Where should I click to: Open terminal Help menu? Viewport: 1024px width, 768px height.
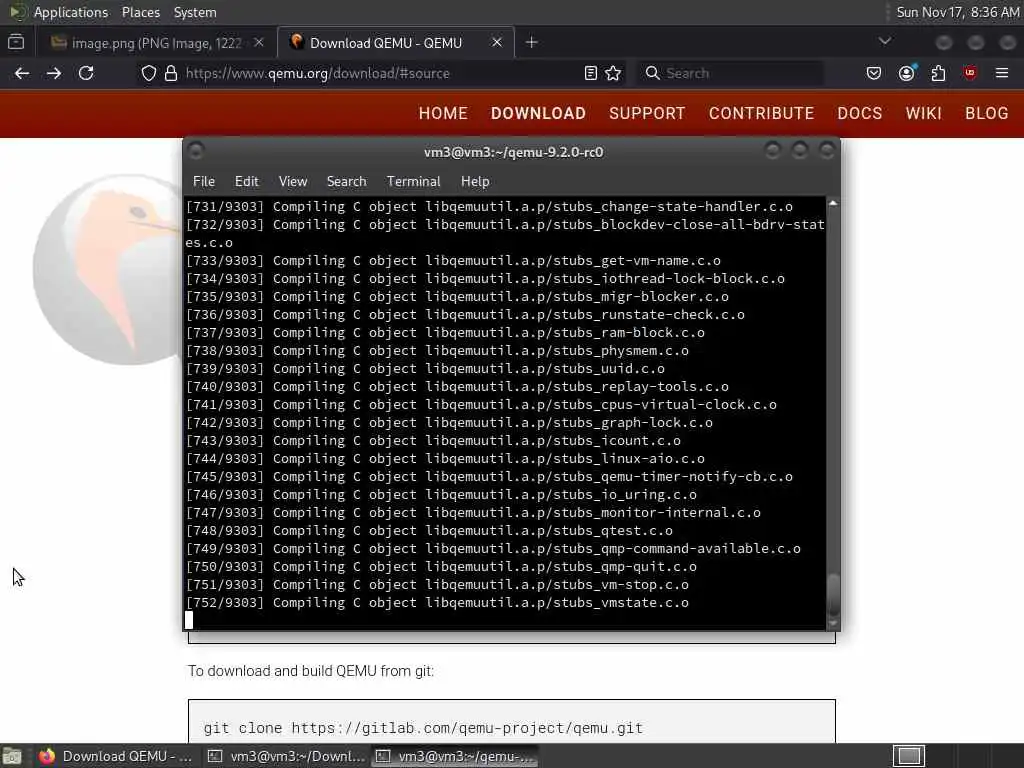click(475, 182)
